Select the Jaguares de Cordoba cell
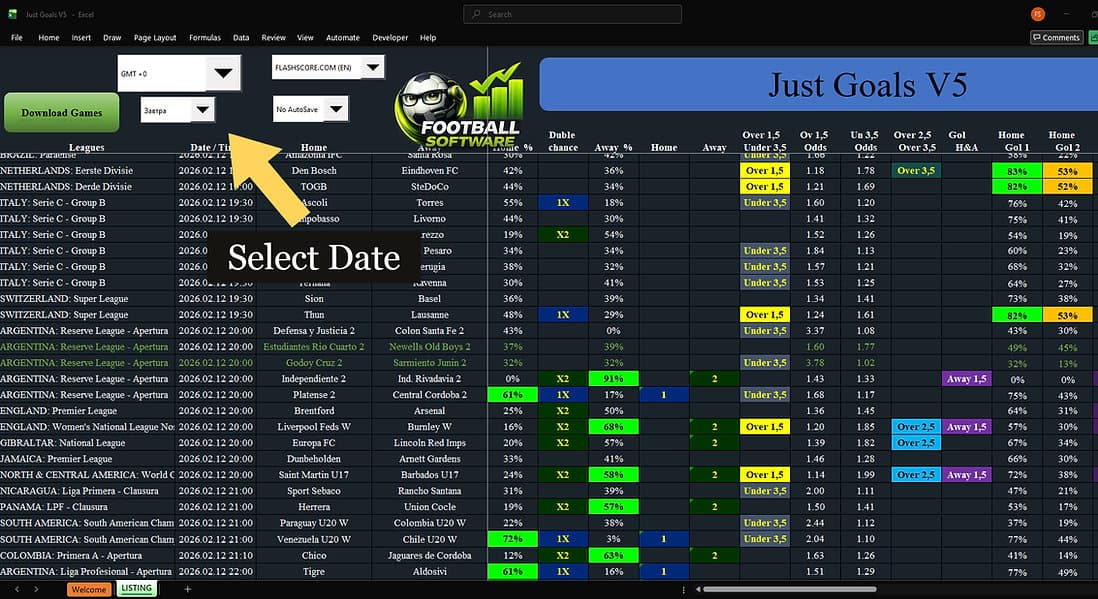 (429, 556)
